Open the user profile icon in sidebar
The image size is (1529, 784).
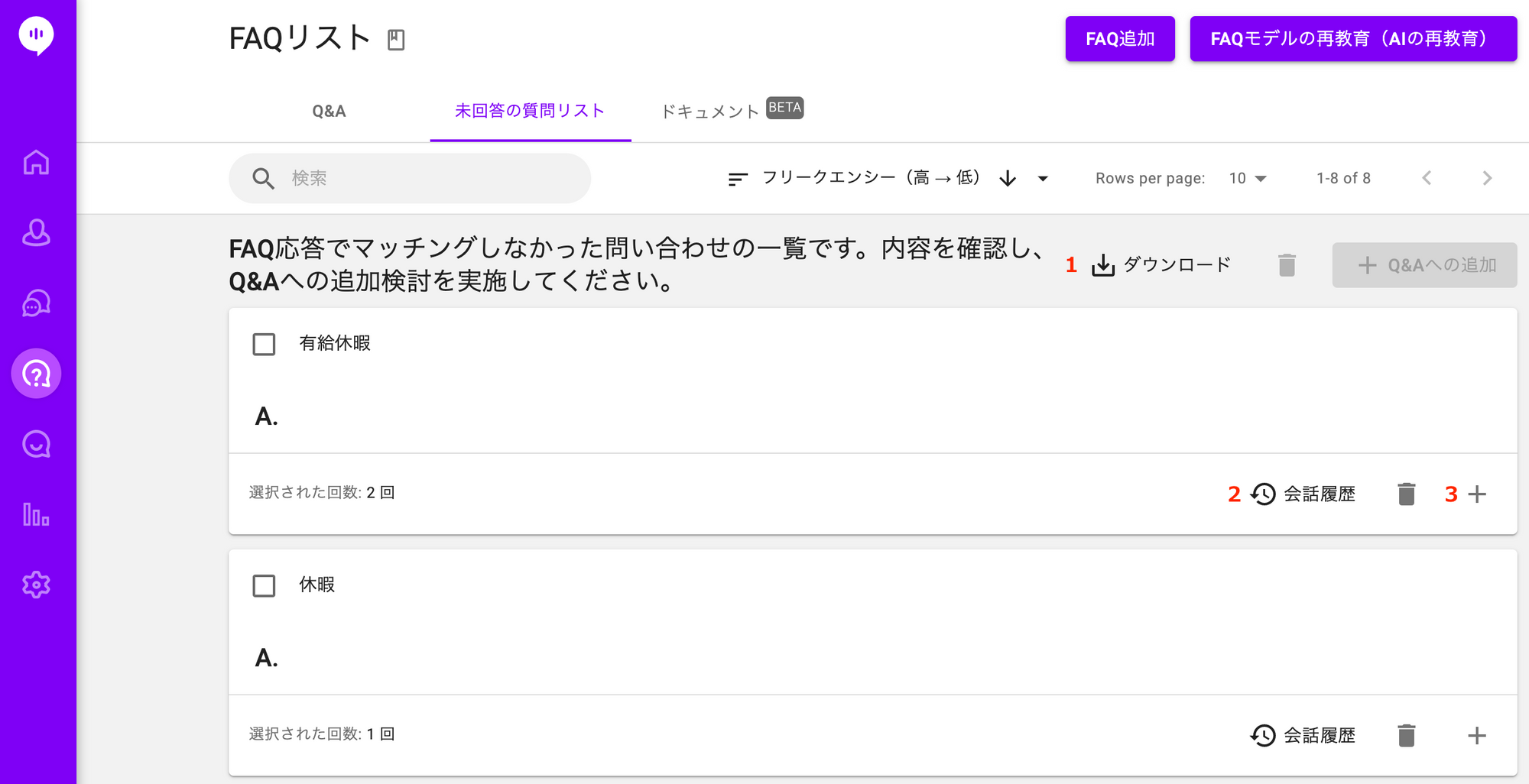coord(36,233)
